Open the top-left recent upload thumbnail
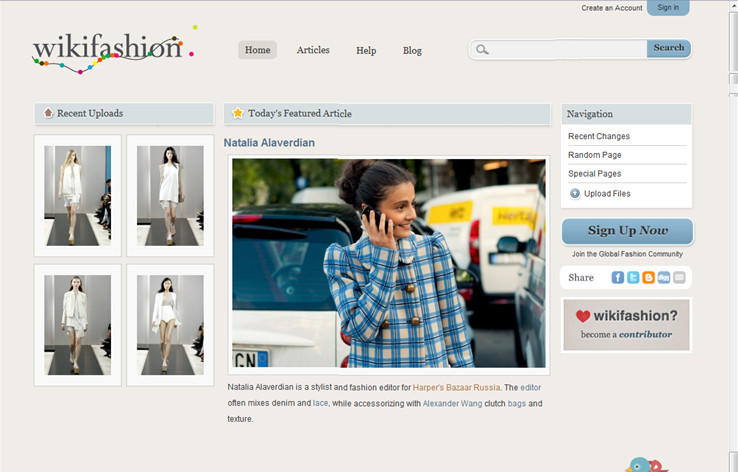The height and width of the screenshot is (472, 738). pos(77,196)
